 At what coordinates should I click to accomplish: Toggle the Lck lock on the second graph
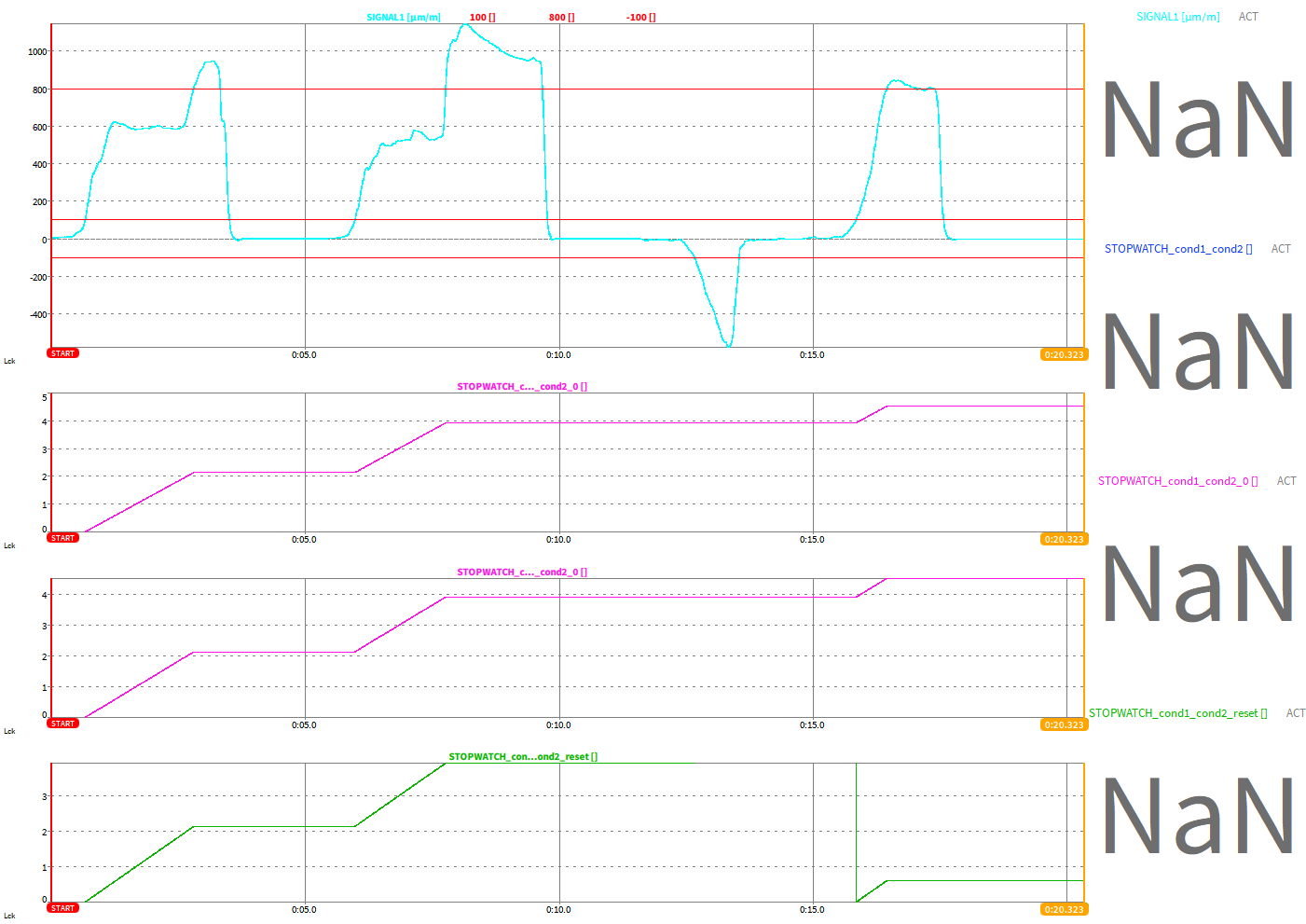[9, 545]
